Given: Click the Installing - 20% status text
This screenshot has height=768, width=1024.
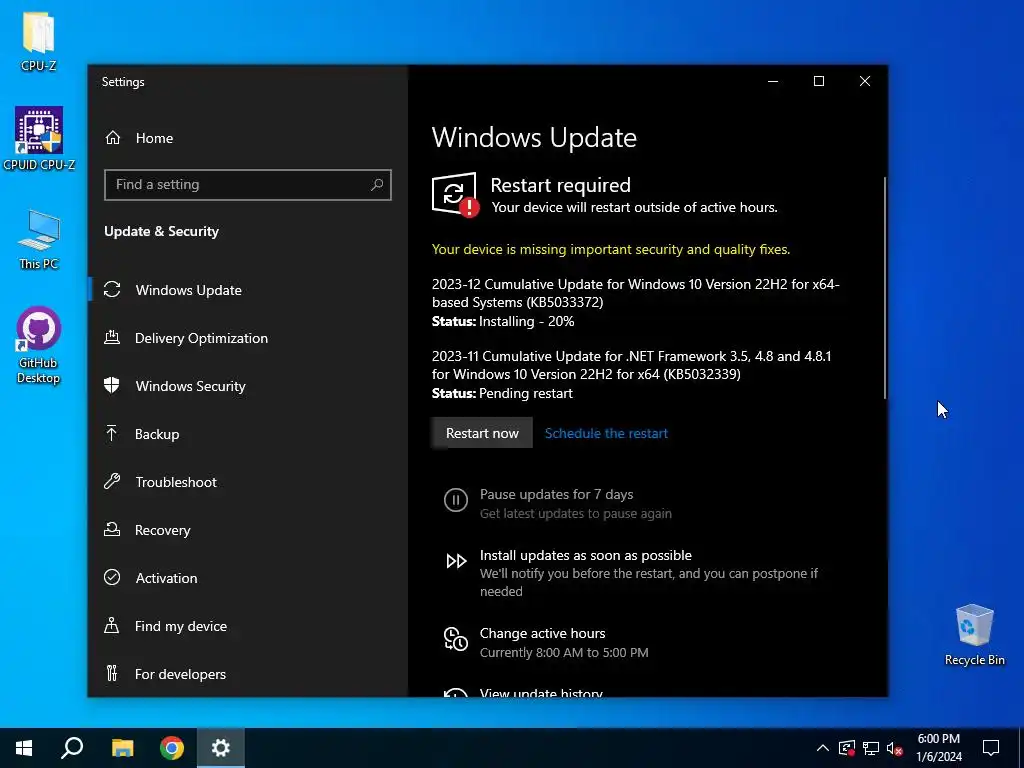Looking at the screenshot, I should tap(526, 321).
